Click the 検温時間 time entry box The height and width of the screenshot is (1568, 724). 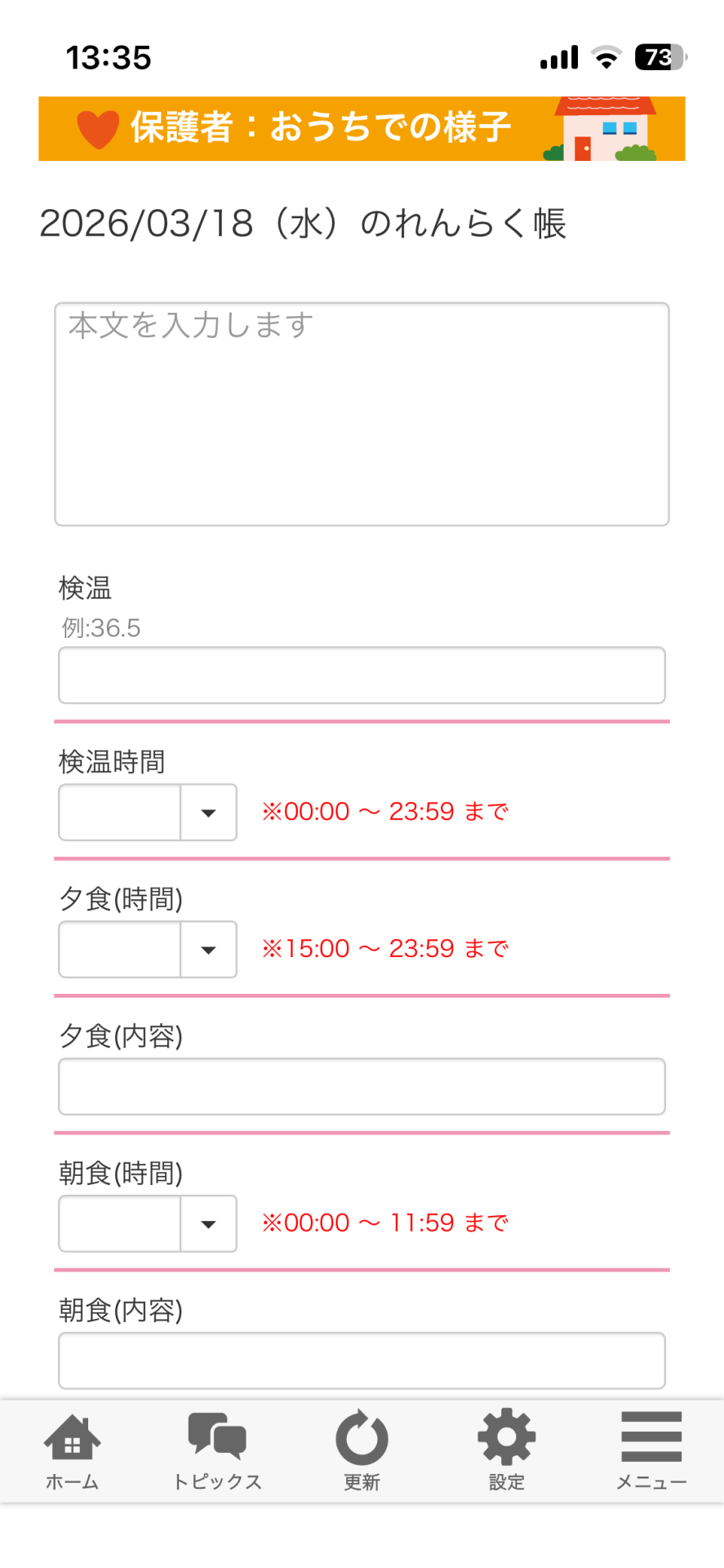(120, 813)
